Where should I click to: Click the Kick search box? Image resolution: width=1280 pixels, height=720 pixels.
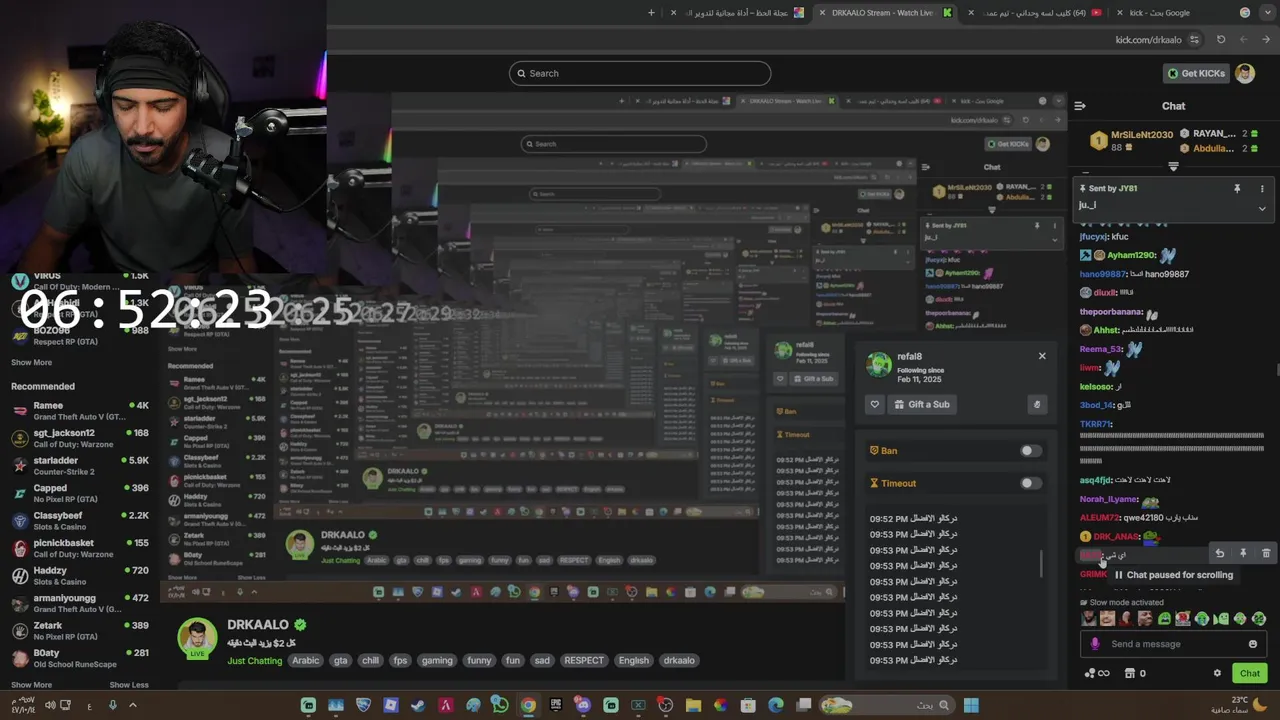640,73
